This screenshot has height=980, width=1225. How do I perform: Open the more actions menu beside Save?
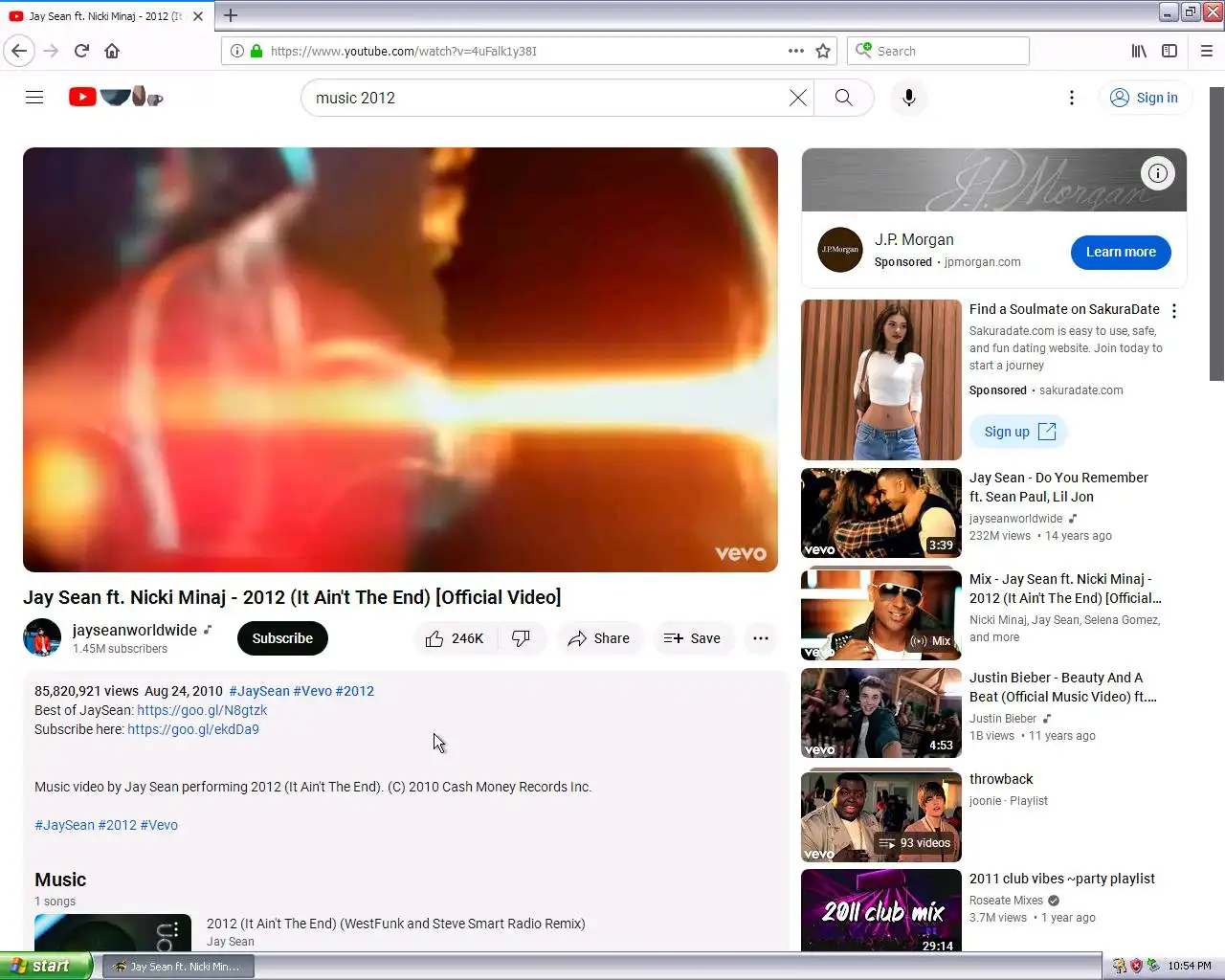tap(761, 638)
